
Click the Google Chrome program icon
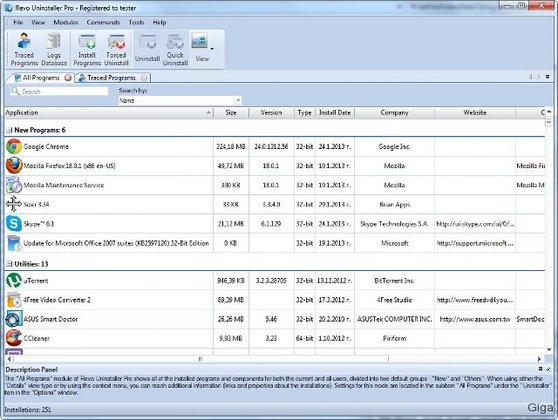14,147
